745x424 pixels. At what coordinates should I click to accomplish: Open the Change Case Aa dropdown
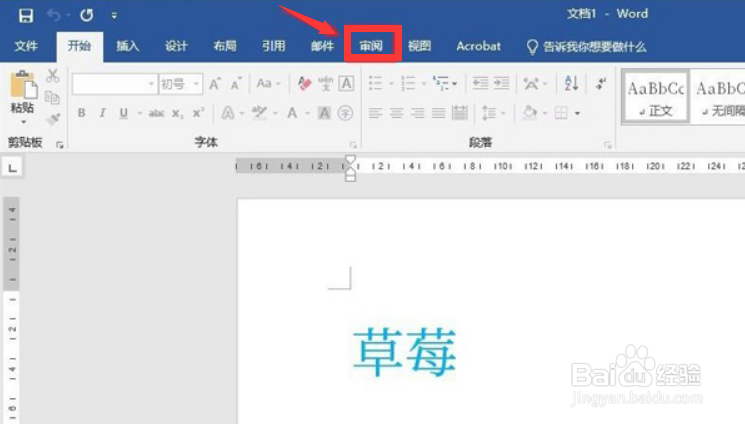[x=268, y=84]
